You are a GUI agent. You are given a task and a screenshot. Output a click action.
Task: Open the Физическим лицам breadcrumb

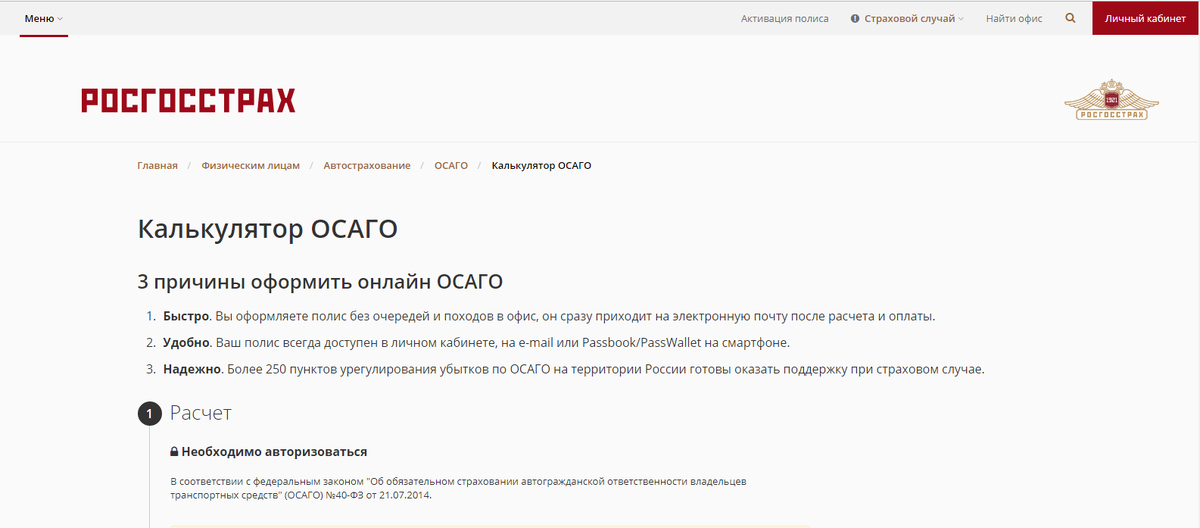click(250, 165)
